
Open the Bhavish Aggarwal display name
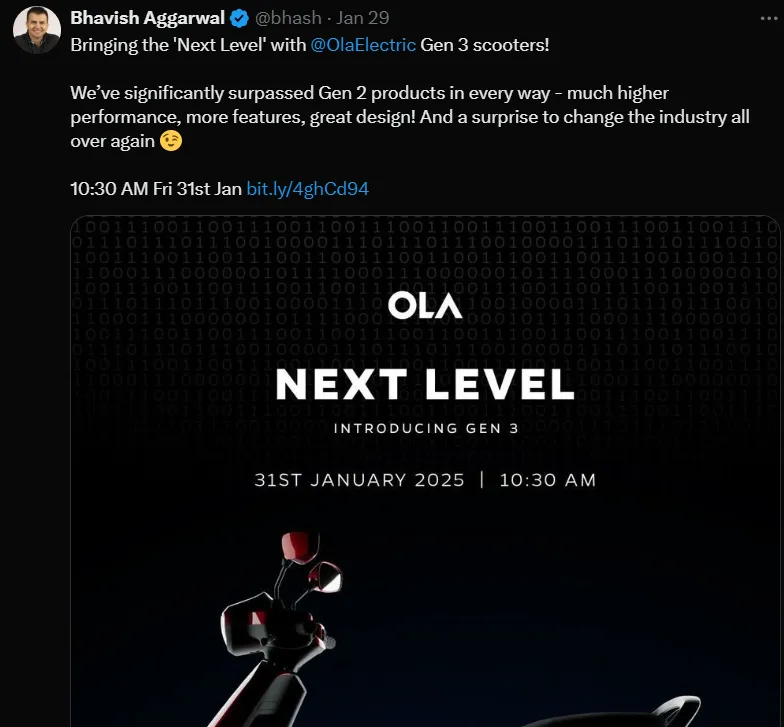tap(148, 18)
